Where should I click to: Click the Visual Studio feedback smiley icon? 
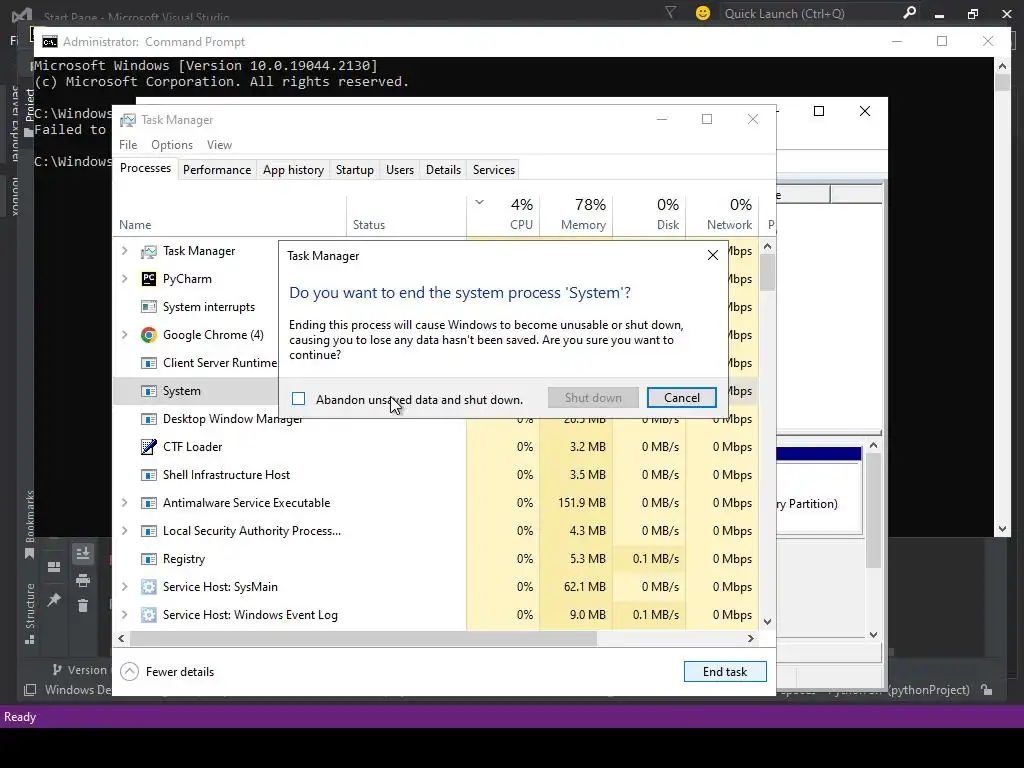click(703, 13)
